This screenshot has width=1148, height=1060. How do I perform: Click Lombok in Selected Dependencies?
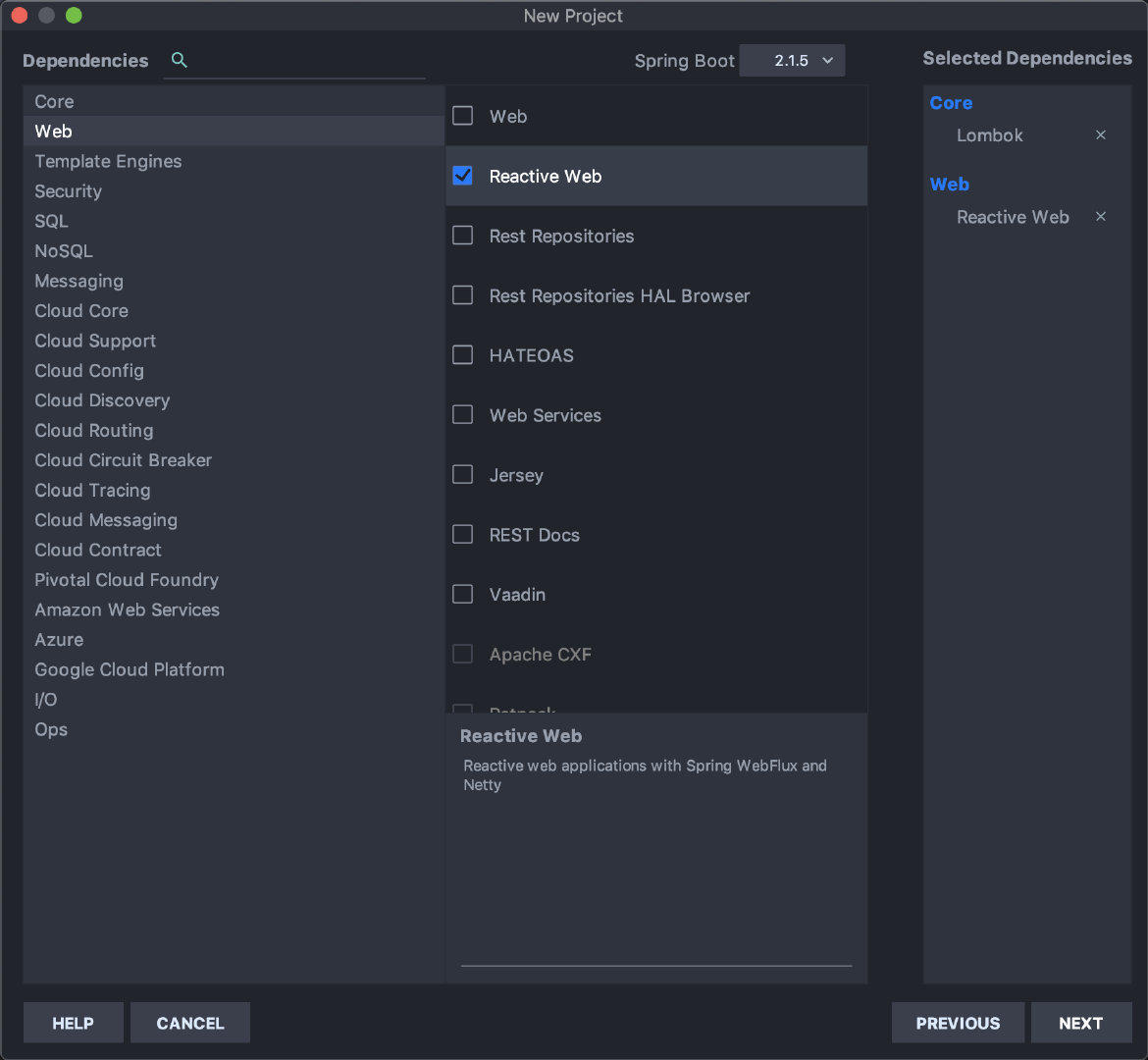(989, 134)
